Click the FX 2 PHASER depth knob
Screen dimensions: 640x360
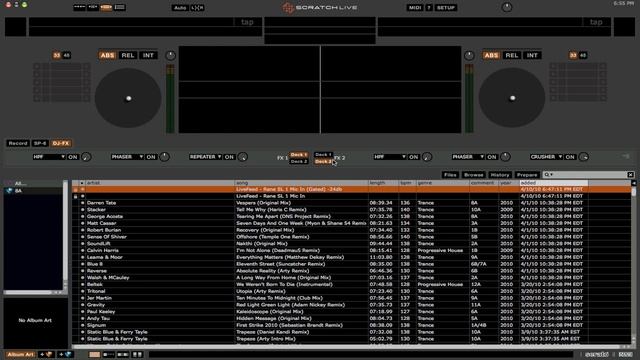(505, 157)
